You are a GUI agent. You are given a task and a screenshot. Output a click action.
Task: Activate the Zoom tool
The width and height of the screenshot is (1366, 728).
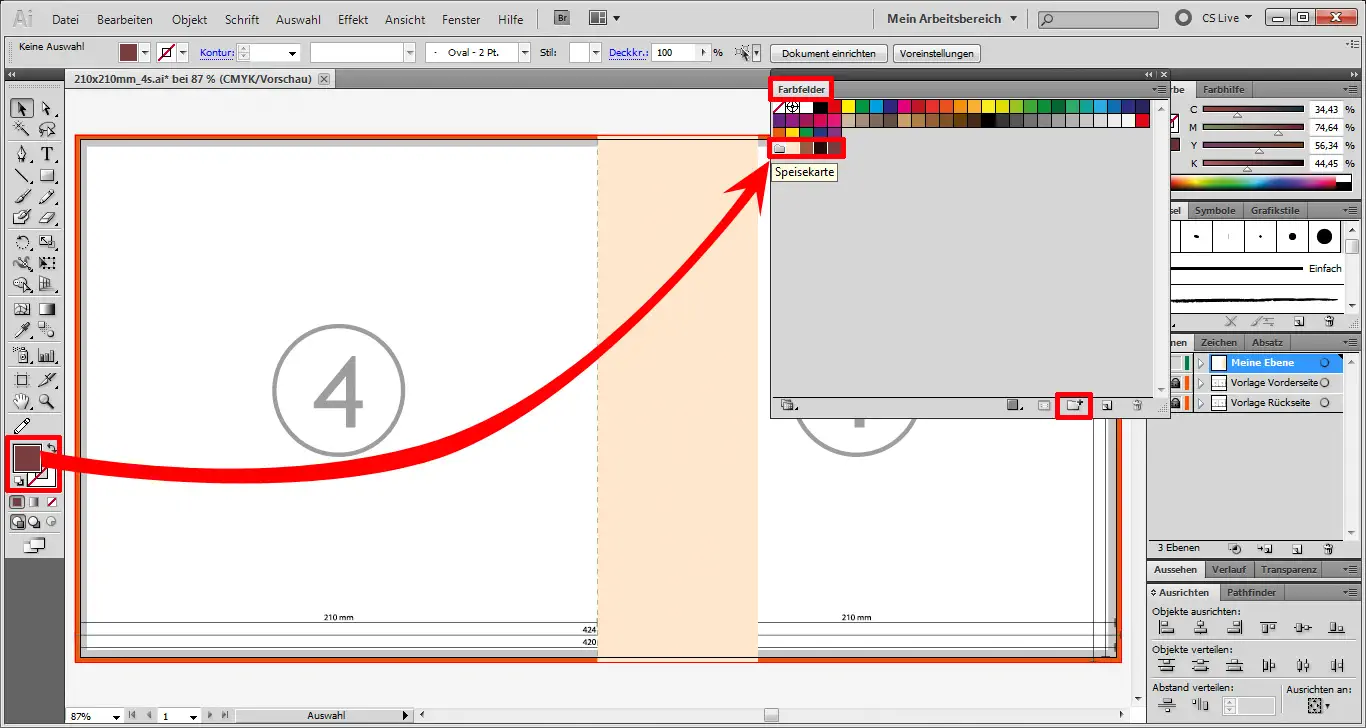45,402
